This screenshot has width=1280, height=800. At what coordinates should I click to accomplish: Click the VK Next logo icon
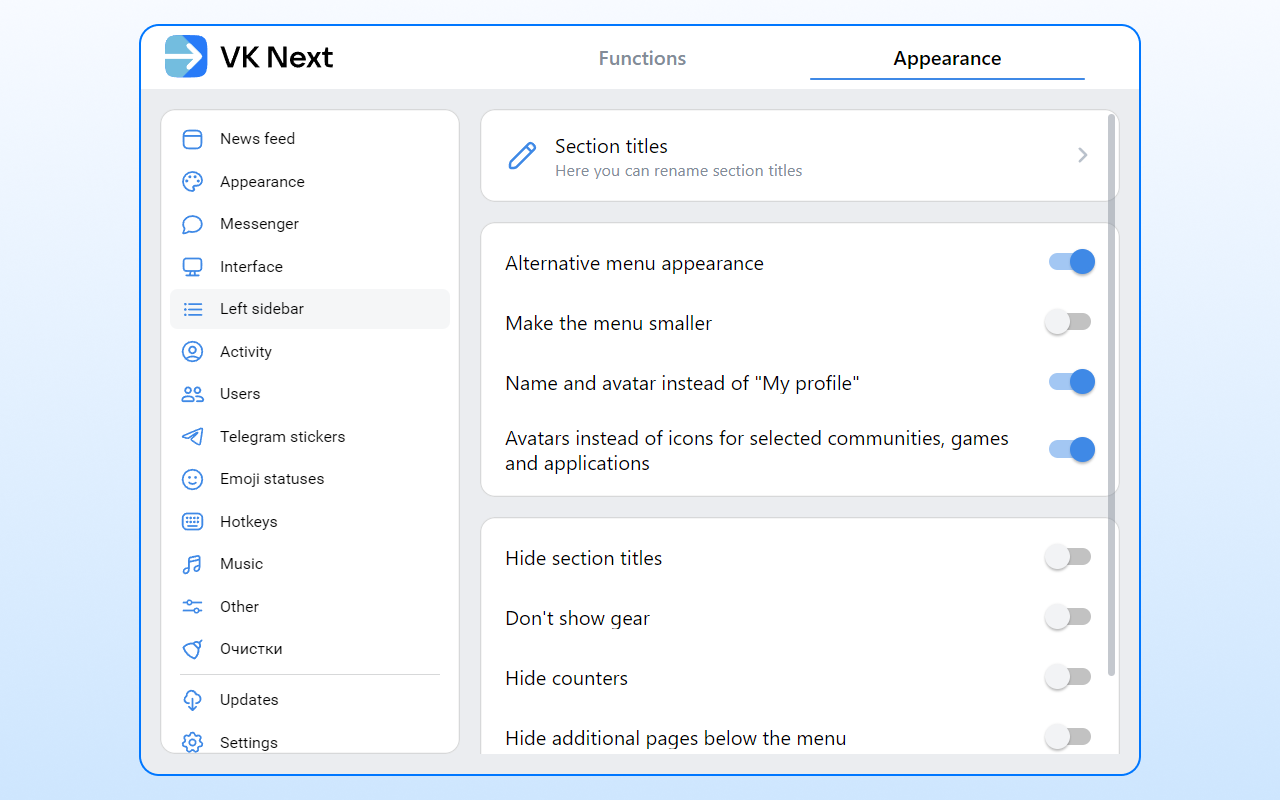(185, 57)
